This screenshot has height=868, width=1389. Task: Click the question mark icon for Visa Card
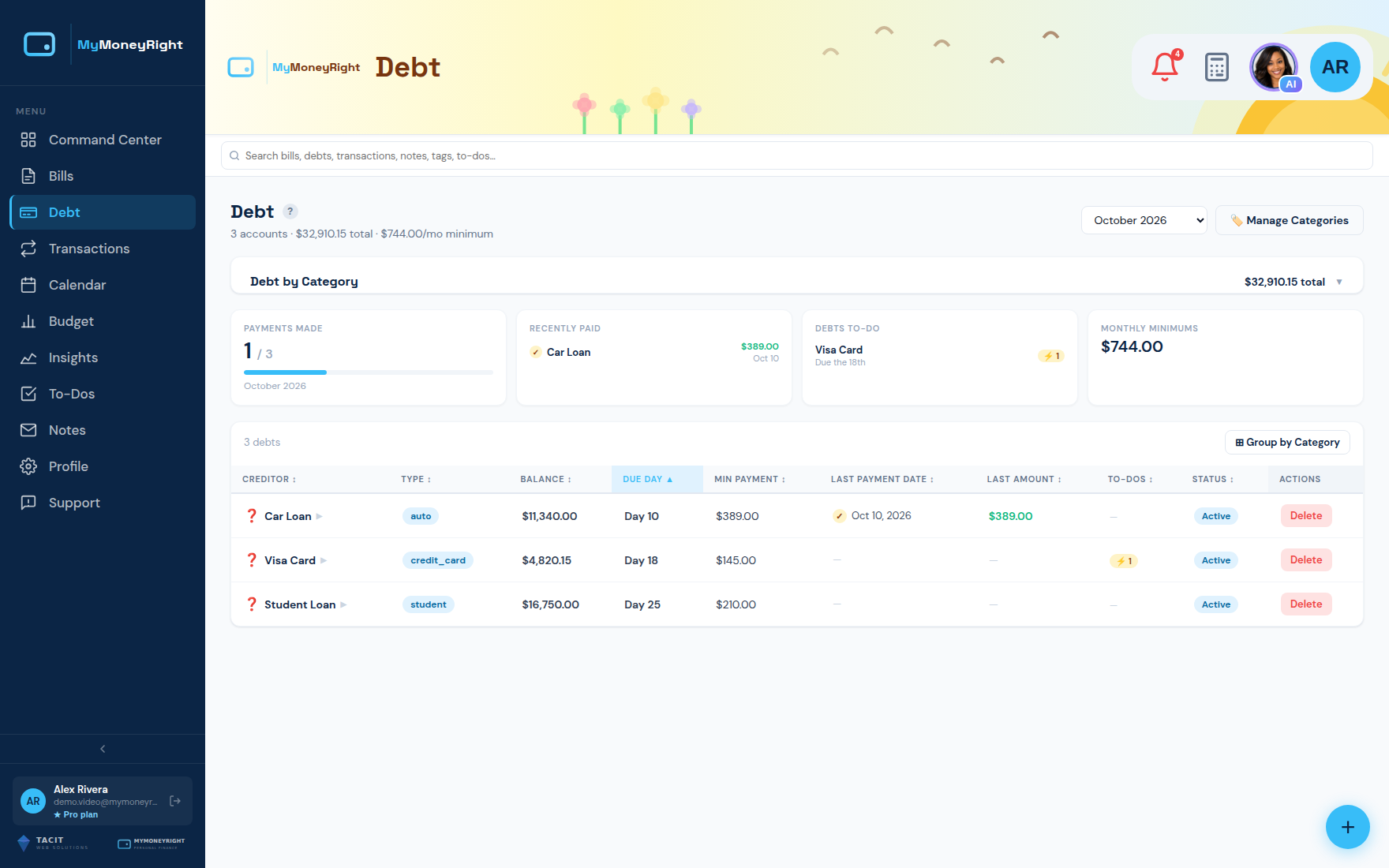pyautogui.click(x=252, y=560)
